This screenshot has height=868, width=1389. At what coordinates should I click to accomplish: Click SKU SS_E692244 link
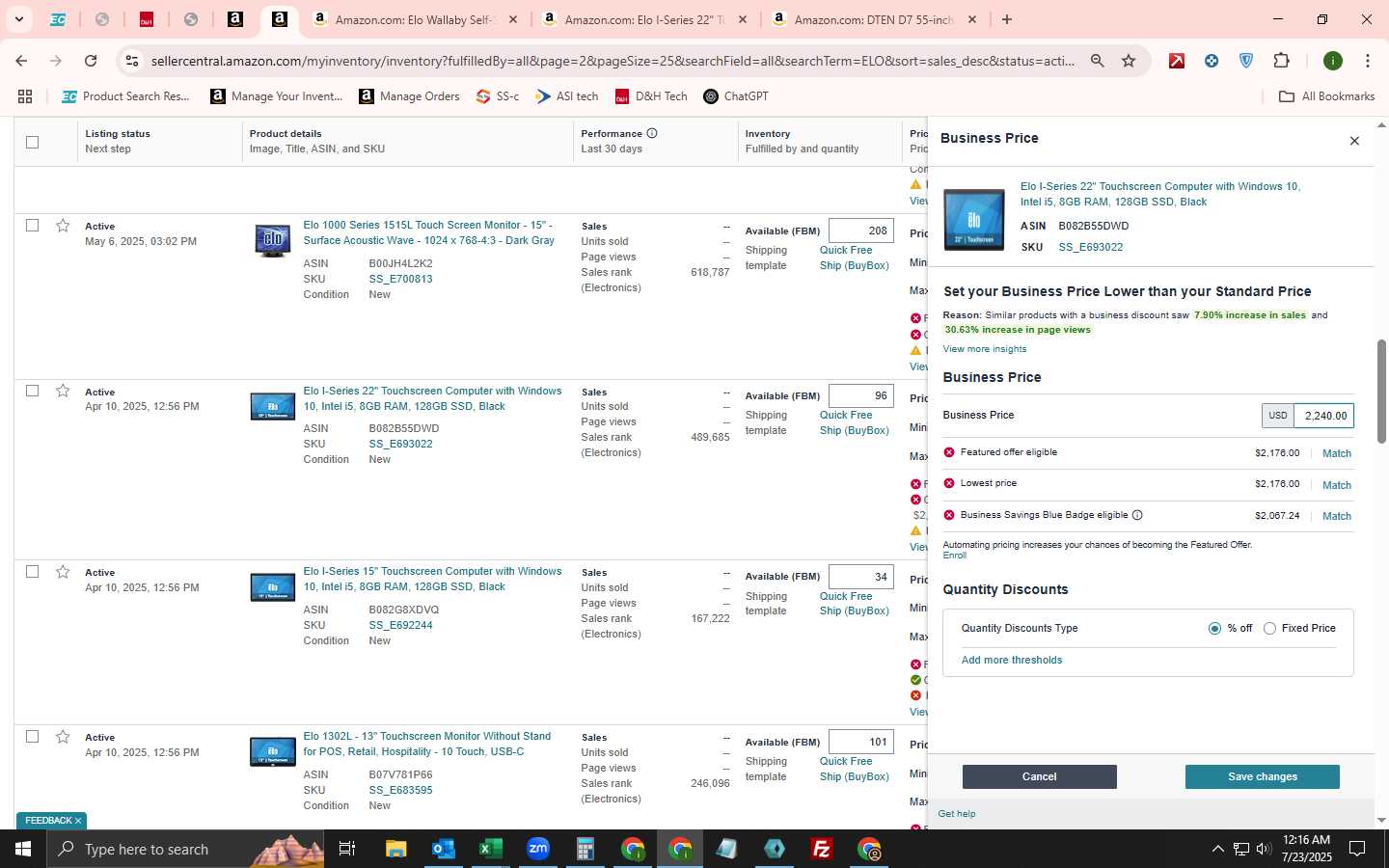coord(400,626)
